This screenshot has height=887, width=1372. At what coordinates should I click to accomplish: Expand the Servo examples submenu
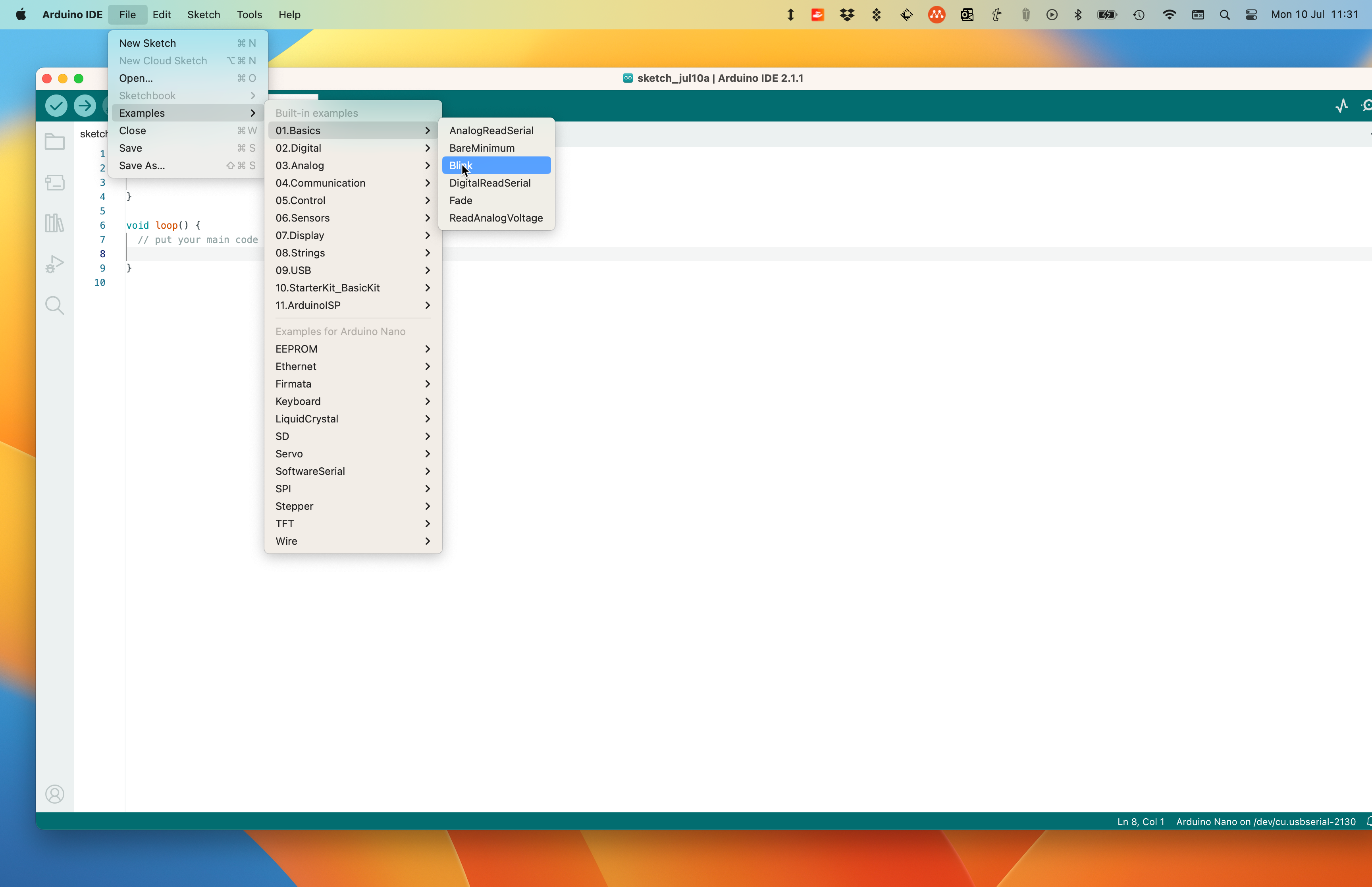353,454
